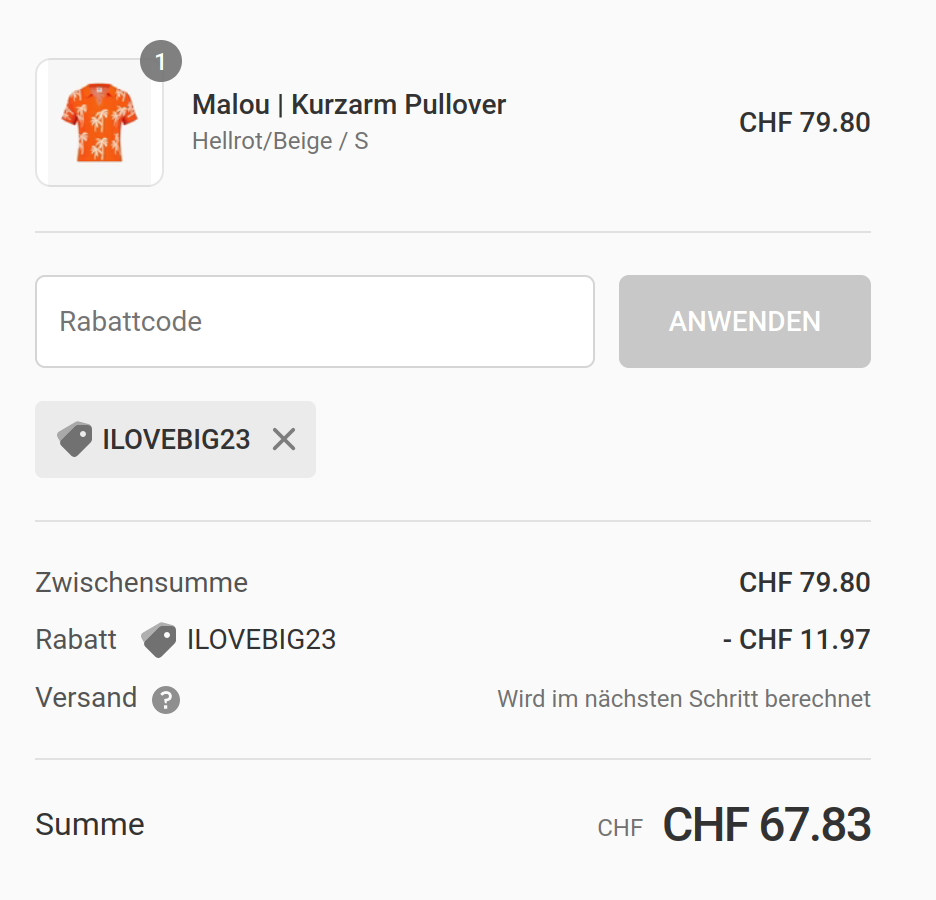This screenshot has height=900, width=936.
Task: Remove the ILOVEBIG23 discount code
Action: [284, 439]
